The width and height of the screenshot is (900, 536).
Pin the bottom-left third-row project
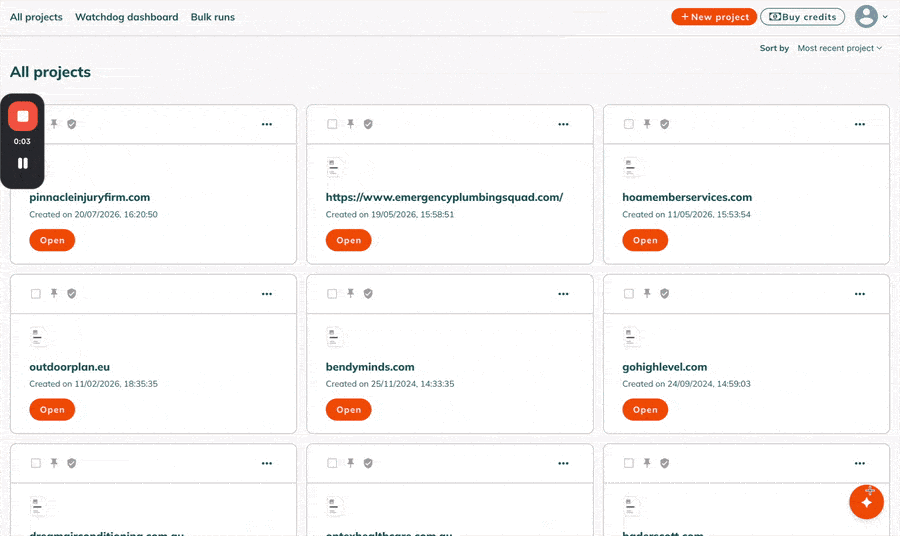tap(54, 462)
